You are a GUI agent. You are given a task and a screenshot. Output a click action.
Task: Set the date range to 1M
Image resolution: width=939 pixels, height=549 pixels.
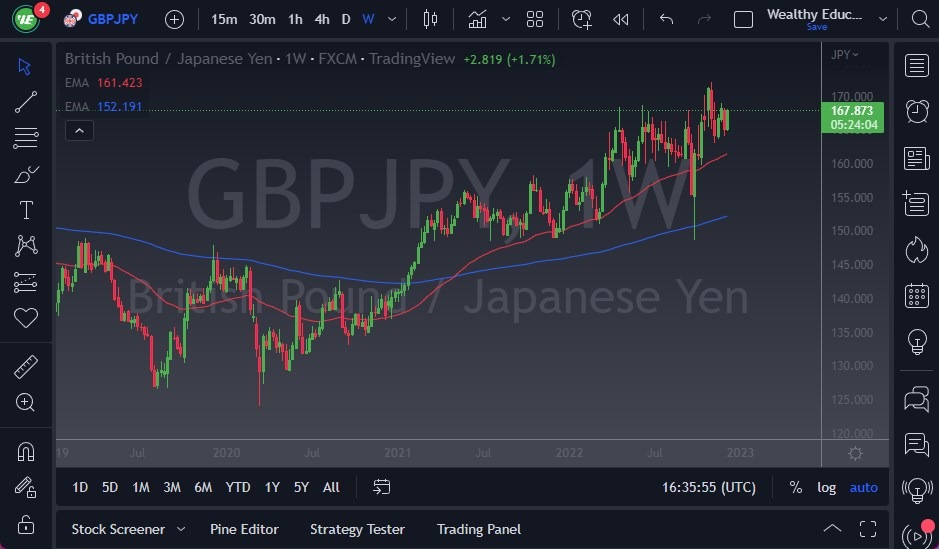141,487
